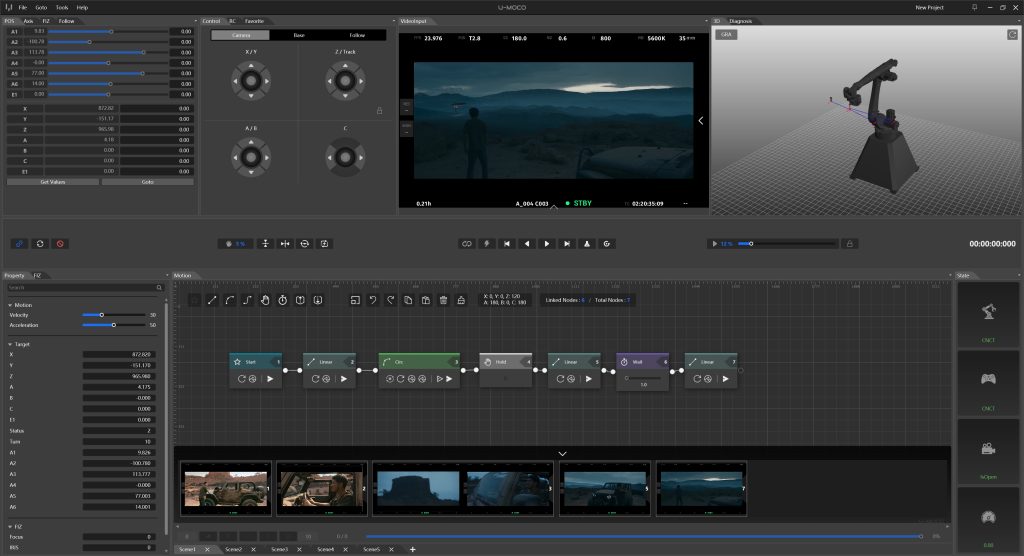The image size is (1024, 556).
Task: Click the robot arm connection status icon
Action: click(x=988, y=313)
